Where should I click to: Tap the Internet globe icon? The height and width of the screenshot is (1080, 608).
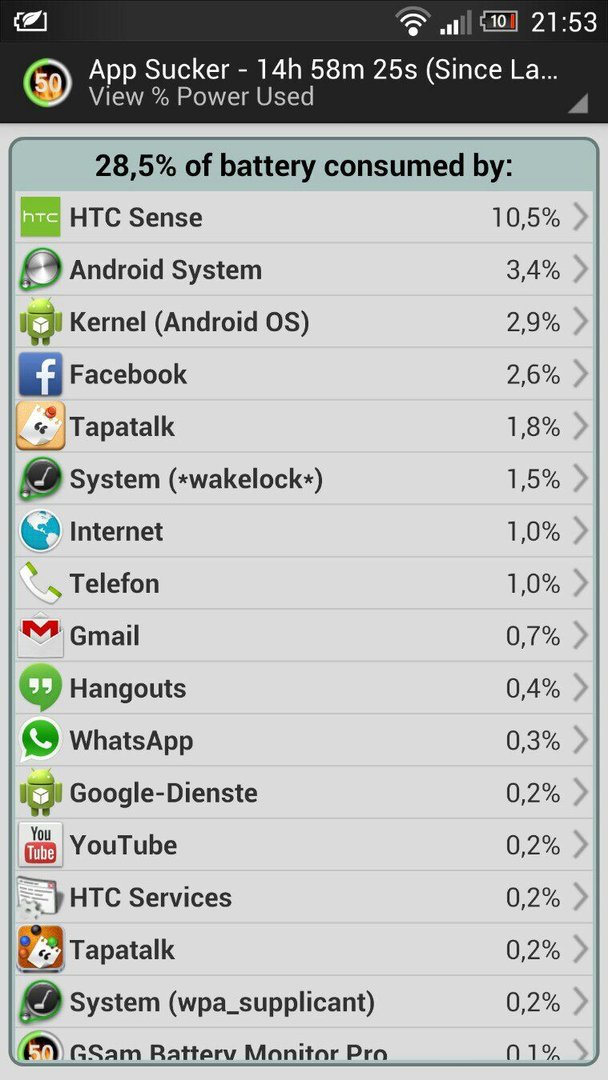40,531
